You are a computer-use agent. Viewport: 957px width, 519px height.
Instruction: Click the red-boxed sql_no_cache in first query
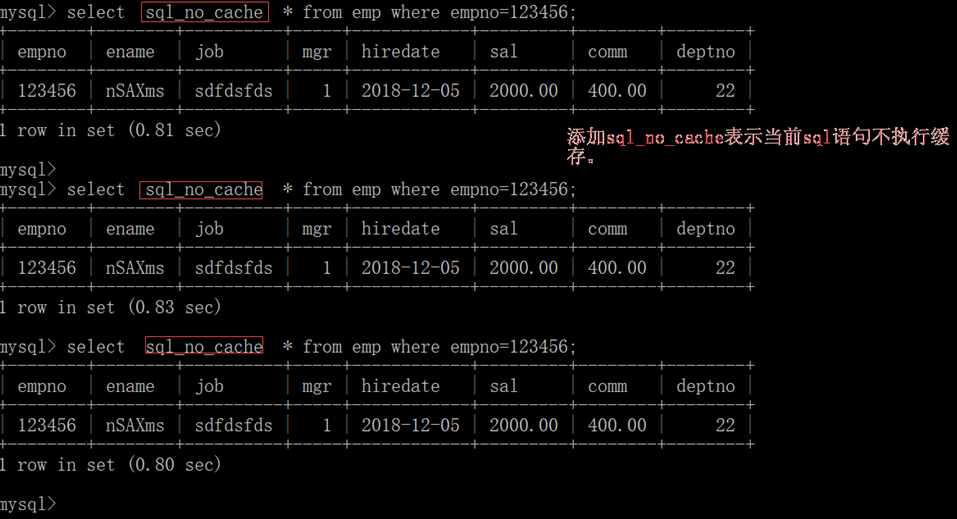[x=204, y=13]
